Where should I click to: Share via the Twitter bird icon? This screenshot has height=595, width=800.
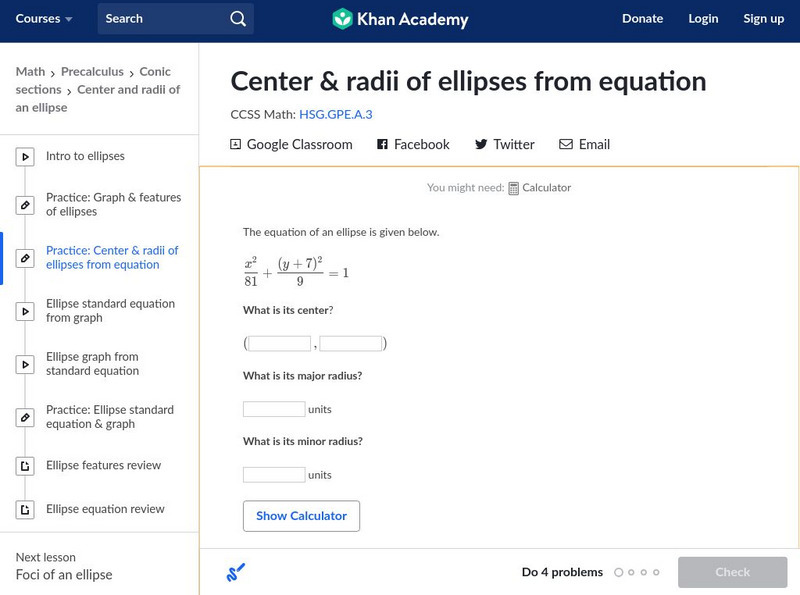(481, 144)
